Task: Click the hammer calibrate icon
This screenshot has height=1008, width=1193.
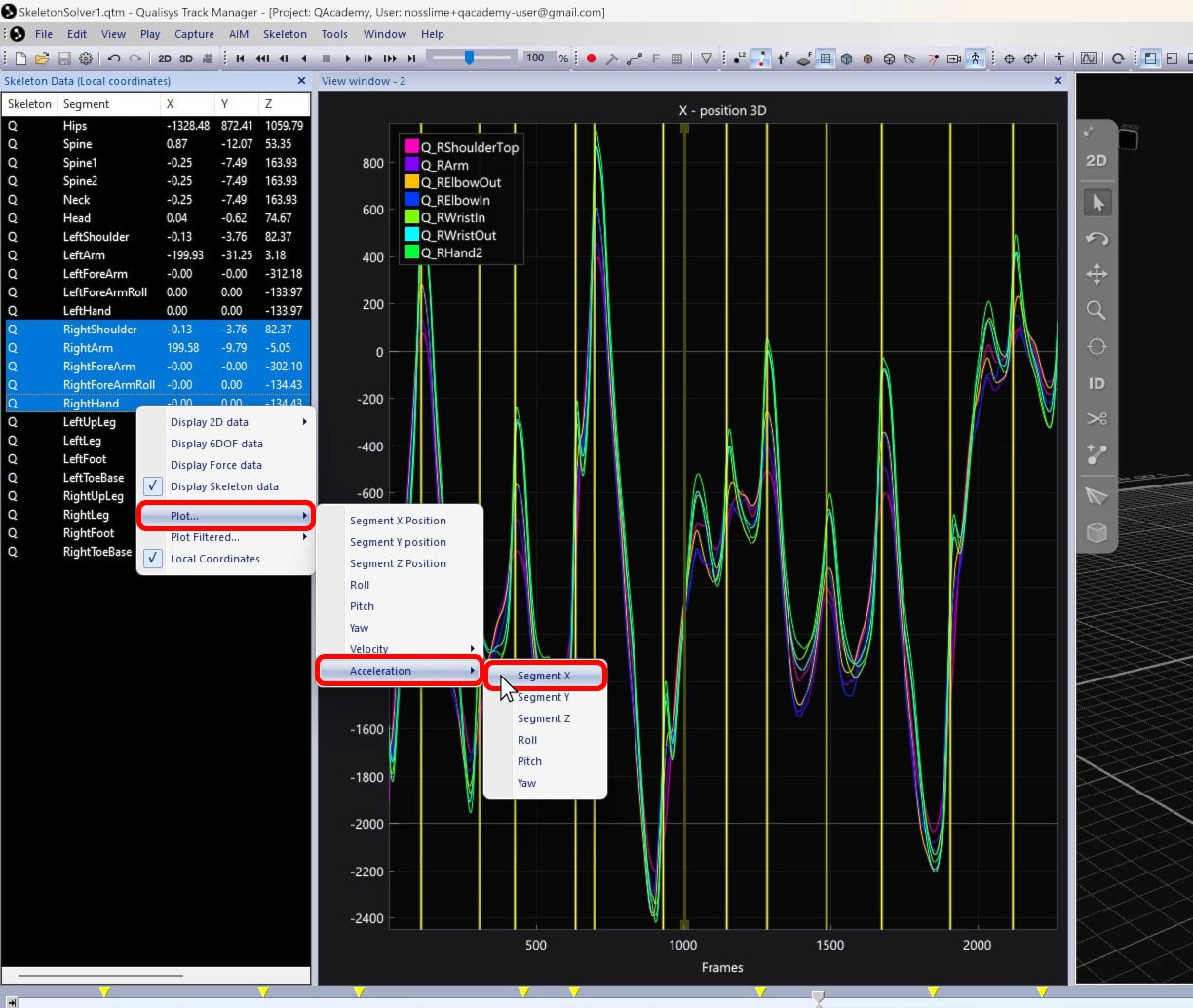Action: click(x=612, y=58)
